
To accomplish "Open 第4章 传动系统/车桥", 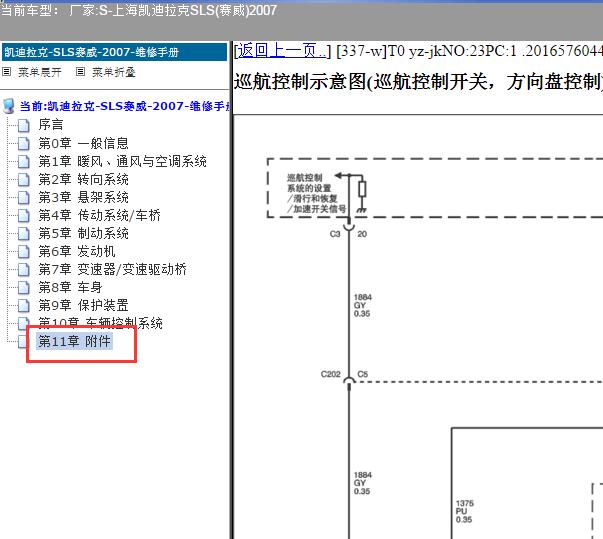I will (x=99, y=215).
